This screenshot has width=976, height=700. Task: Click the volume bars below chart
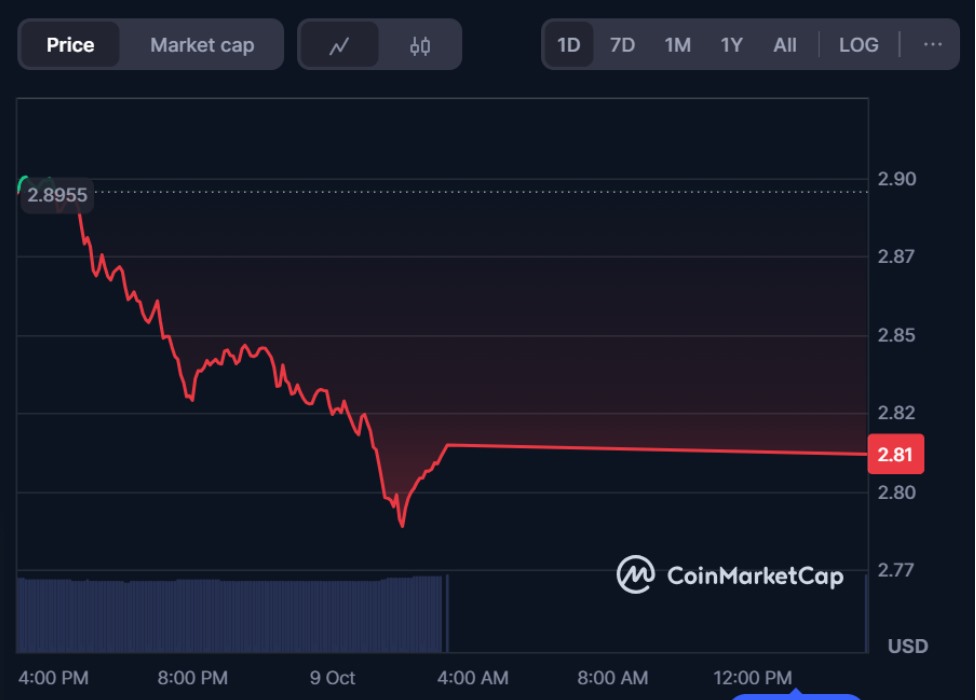[x=230, y=615]
